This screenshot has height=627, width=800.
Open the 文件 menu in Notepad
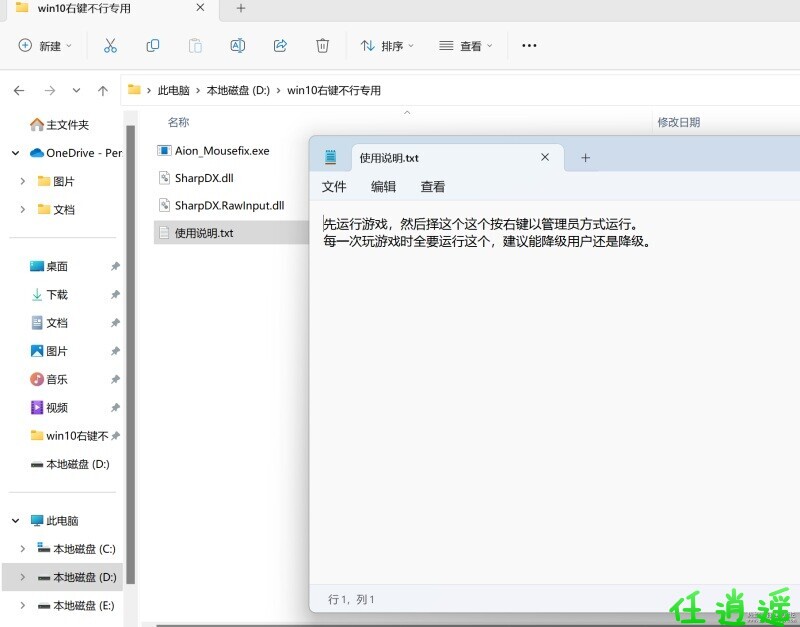point(334,187)
